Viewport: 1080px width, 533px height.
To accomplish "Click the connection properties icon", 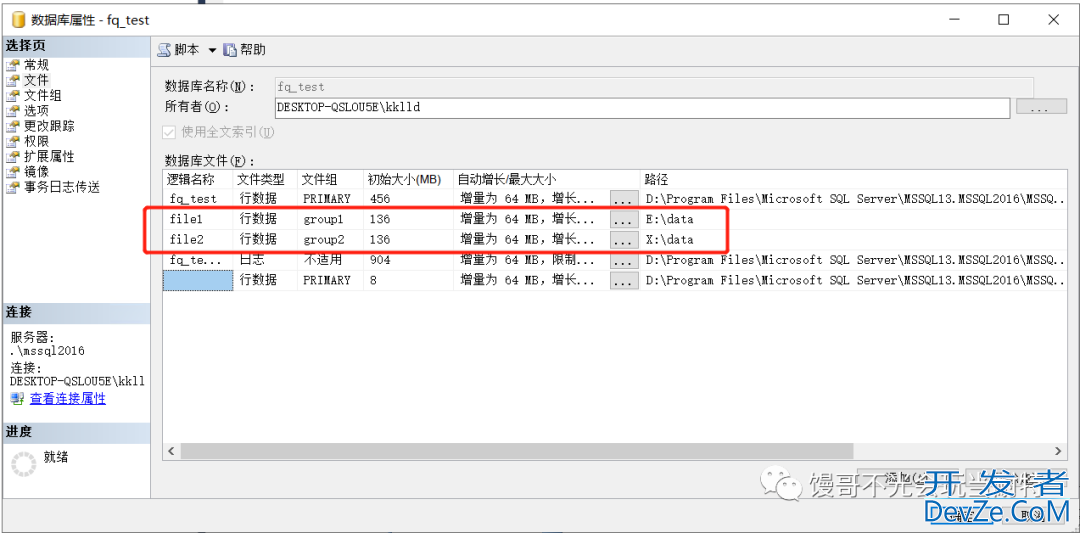I will [x=17, y=398].
